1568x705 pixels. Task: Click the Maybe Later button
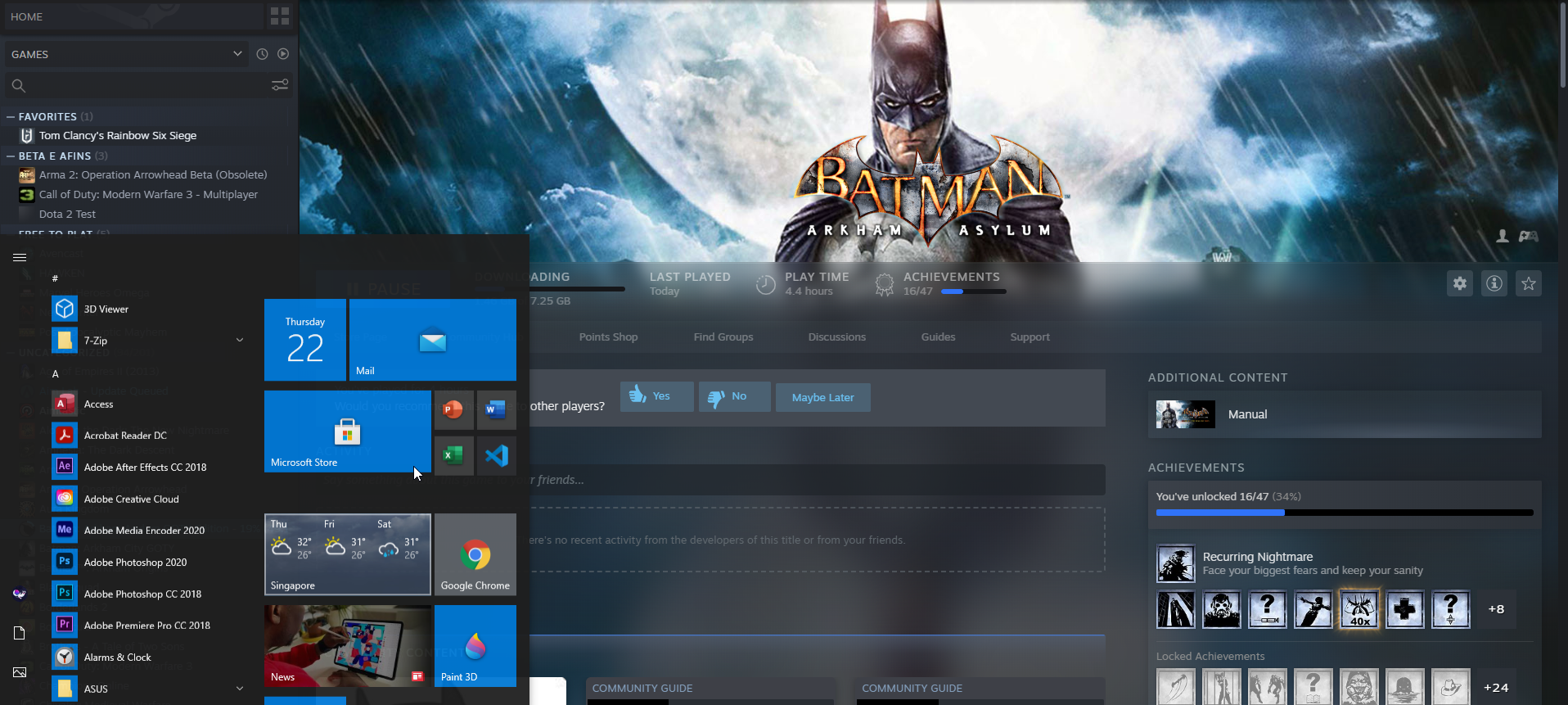(822, 398)
